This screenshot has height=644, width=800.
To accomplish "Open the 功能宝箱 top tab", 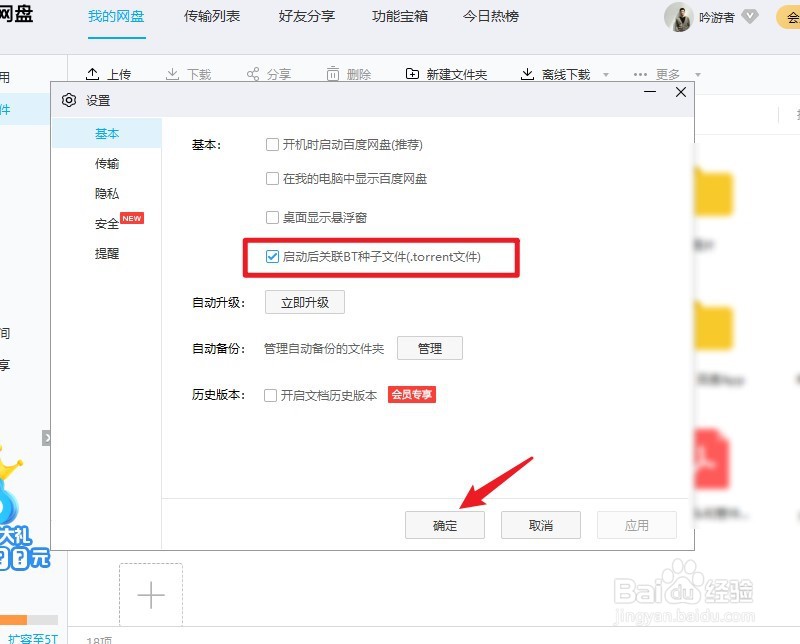I will click(x=400, y=16).
